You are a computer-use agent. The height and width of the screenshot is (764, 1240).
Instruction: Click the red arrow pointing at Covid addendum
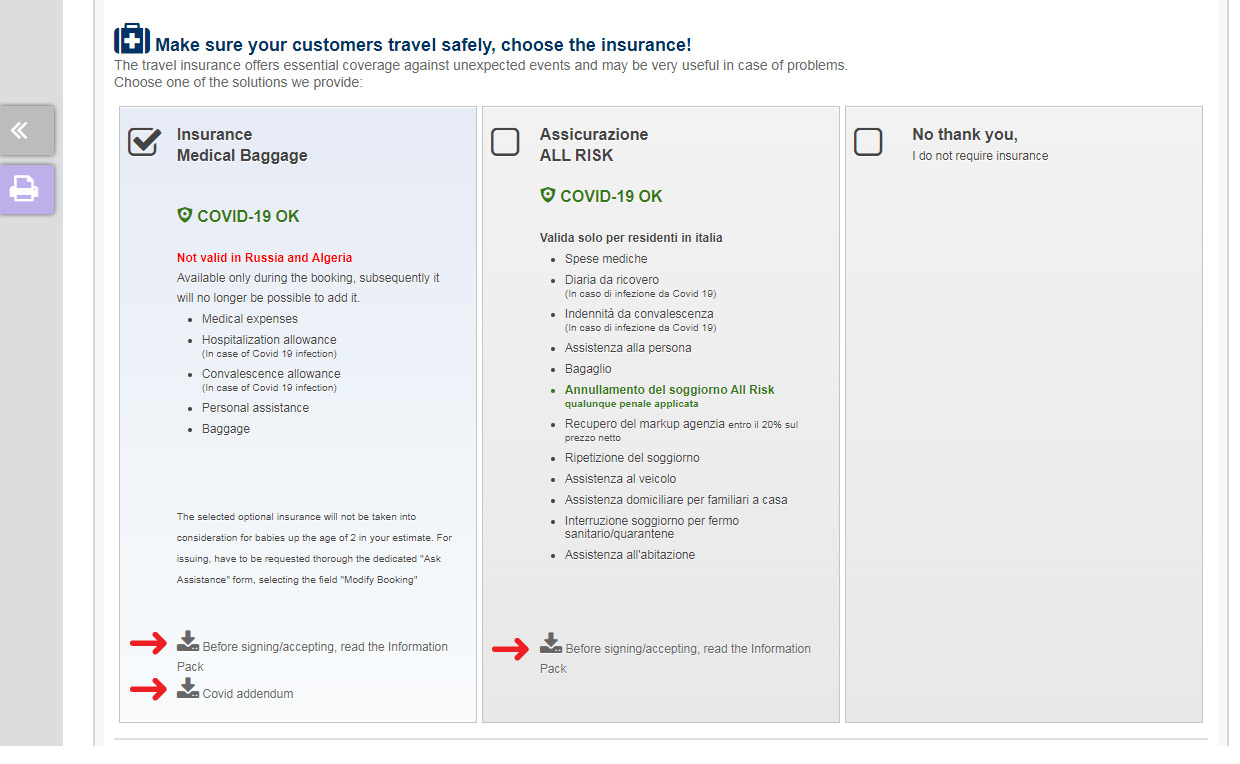point(148,689)
